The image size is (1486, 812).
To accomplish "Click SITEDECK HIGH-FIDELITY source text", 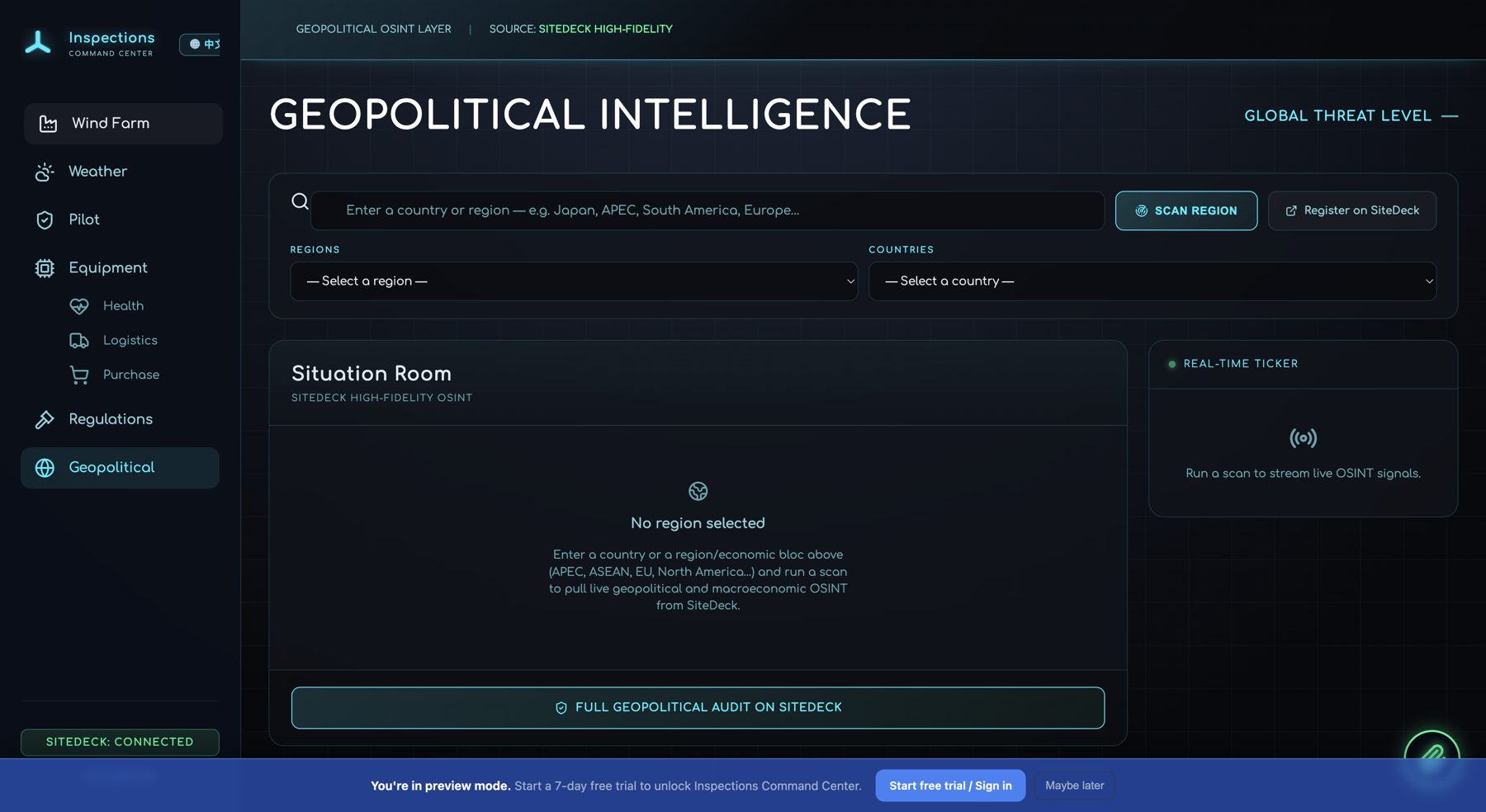I will pos(605,29).
